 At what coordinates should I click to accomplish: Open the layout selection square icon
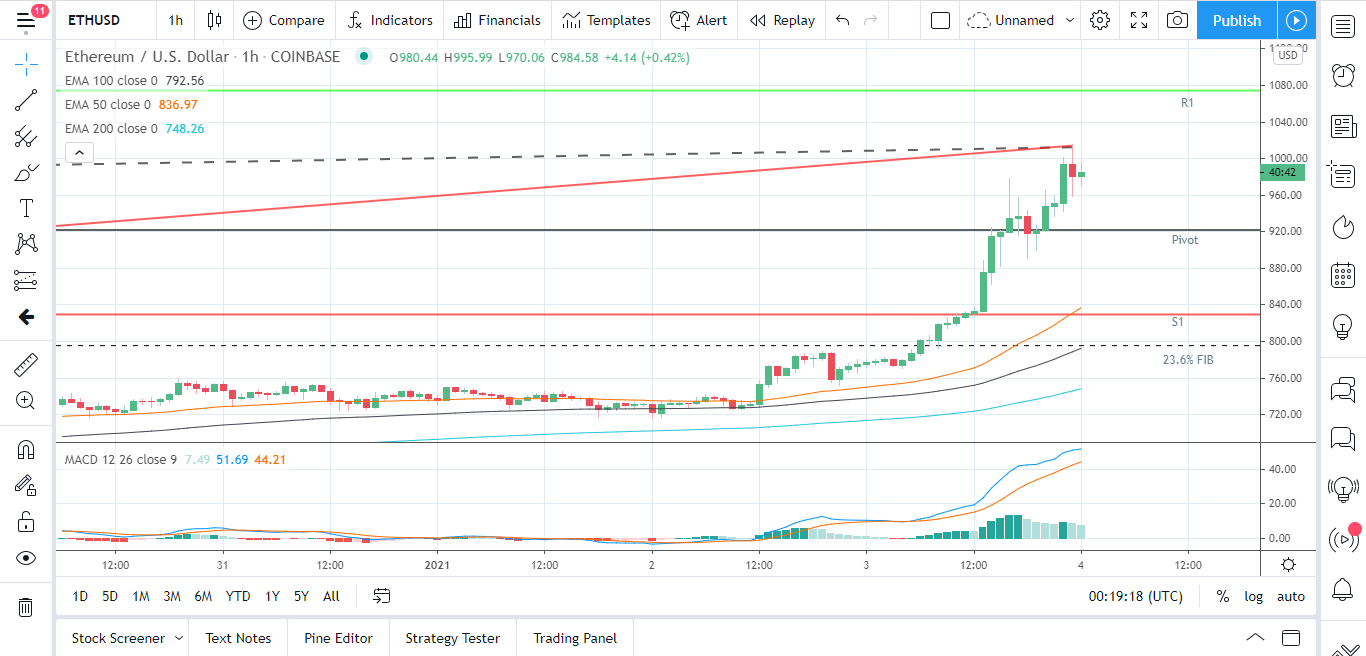click(940, 20)
